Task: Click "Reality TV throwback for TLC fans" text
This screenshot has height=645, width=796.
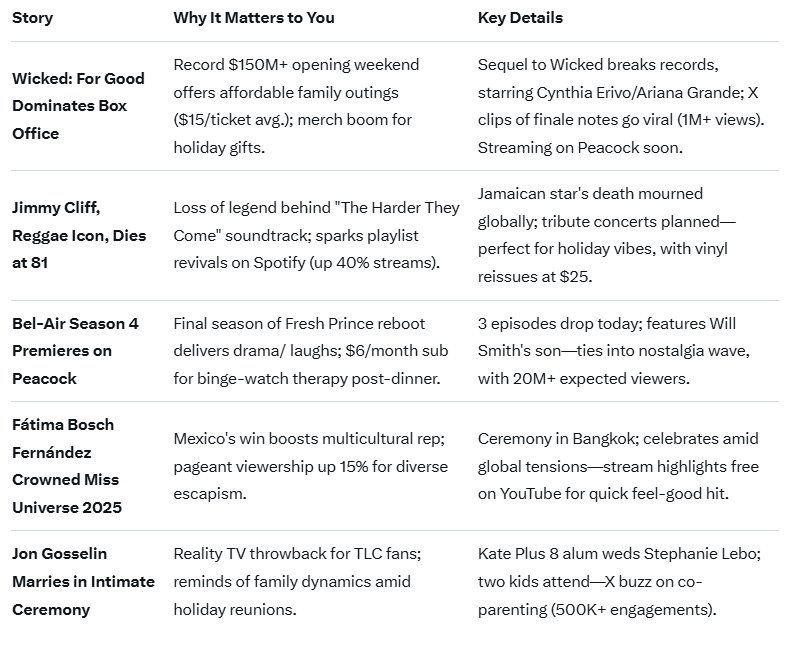Action: tap(297, 554)
